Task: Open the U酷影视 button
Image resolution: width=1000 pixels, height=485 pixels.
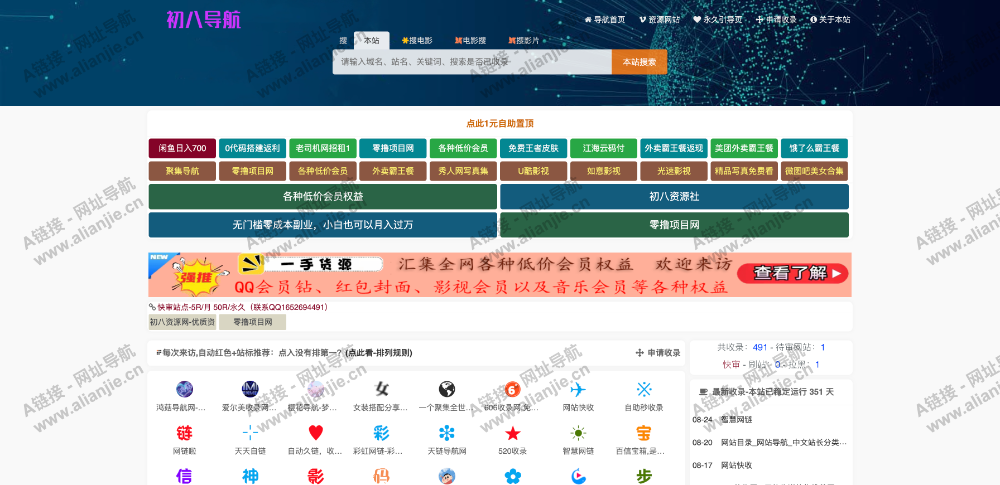Action: coord(534,171)
